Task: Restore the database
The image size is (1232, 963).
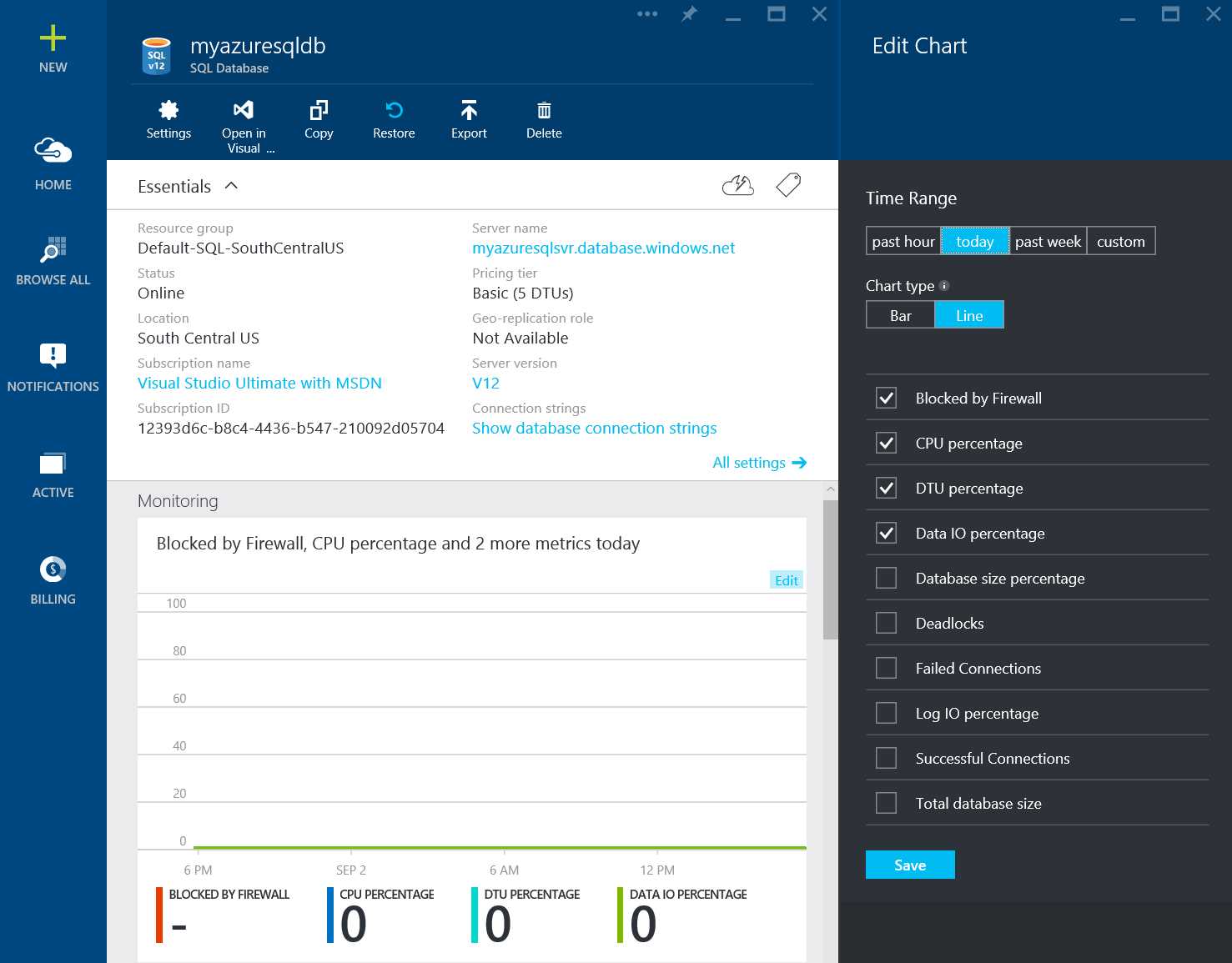Action: point(393,119)
